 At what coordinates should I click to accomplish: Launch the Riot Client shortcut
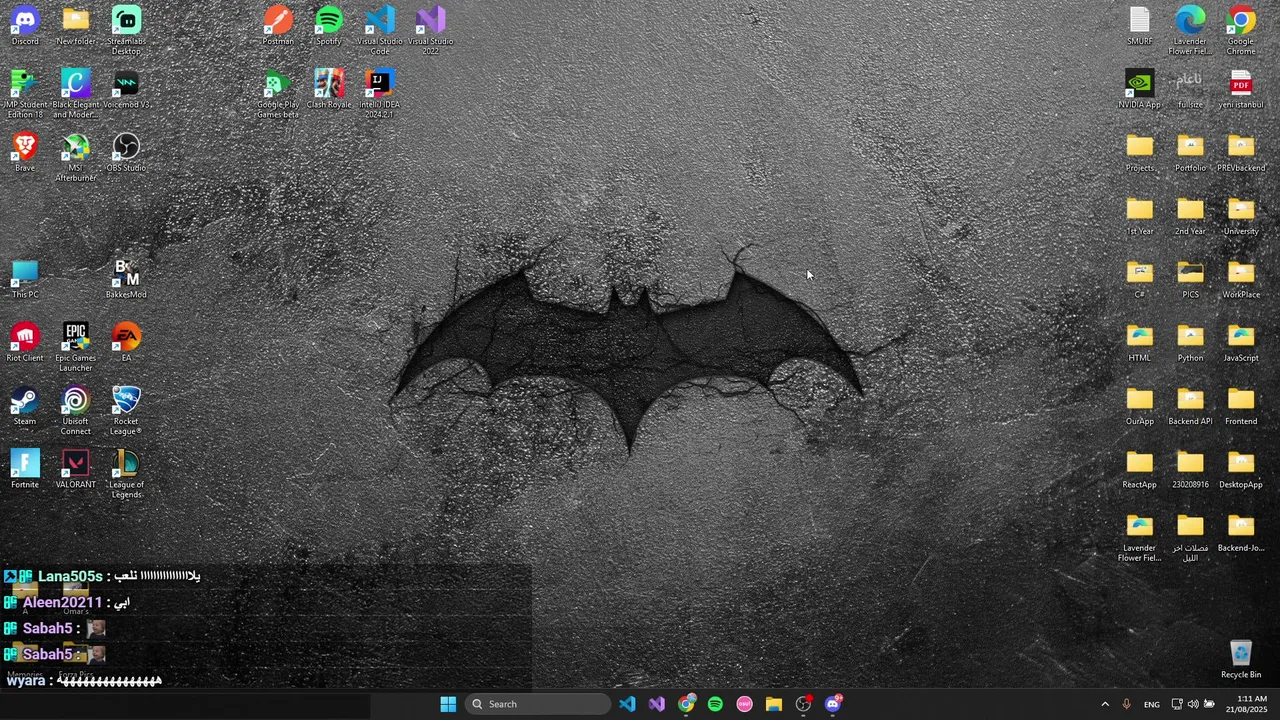click(25, 342)
